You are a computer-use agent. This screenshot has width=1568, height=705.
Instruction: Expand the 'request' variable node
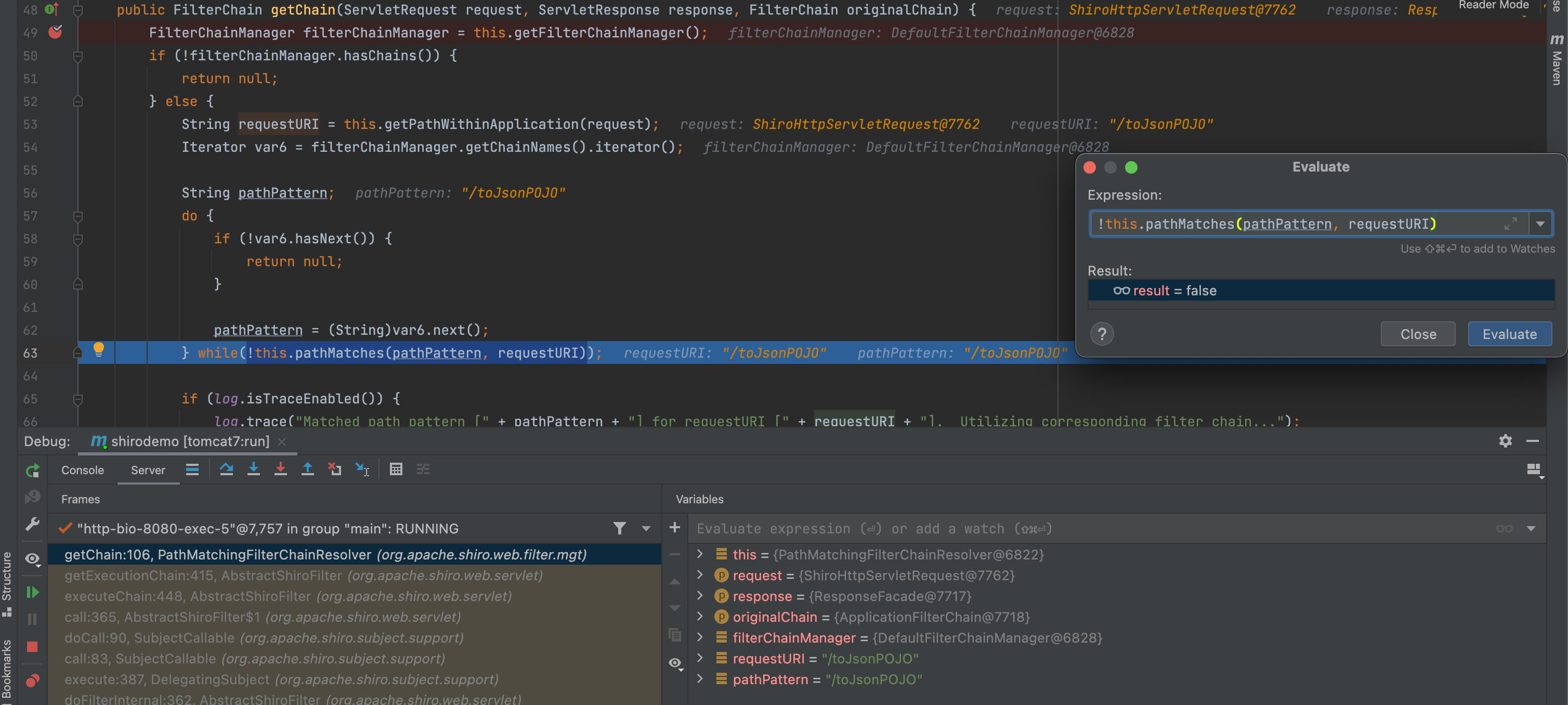(700, 575)
